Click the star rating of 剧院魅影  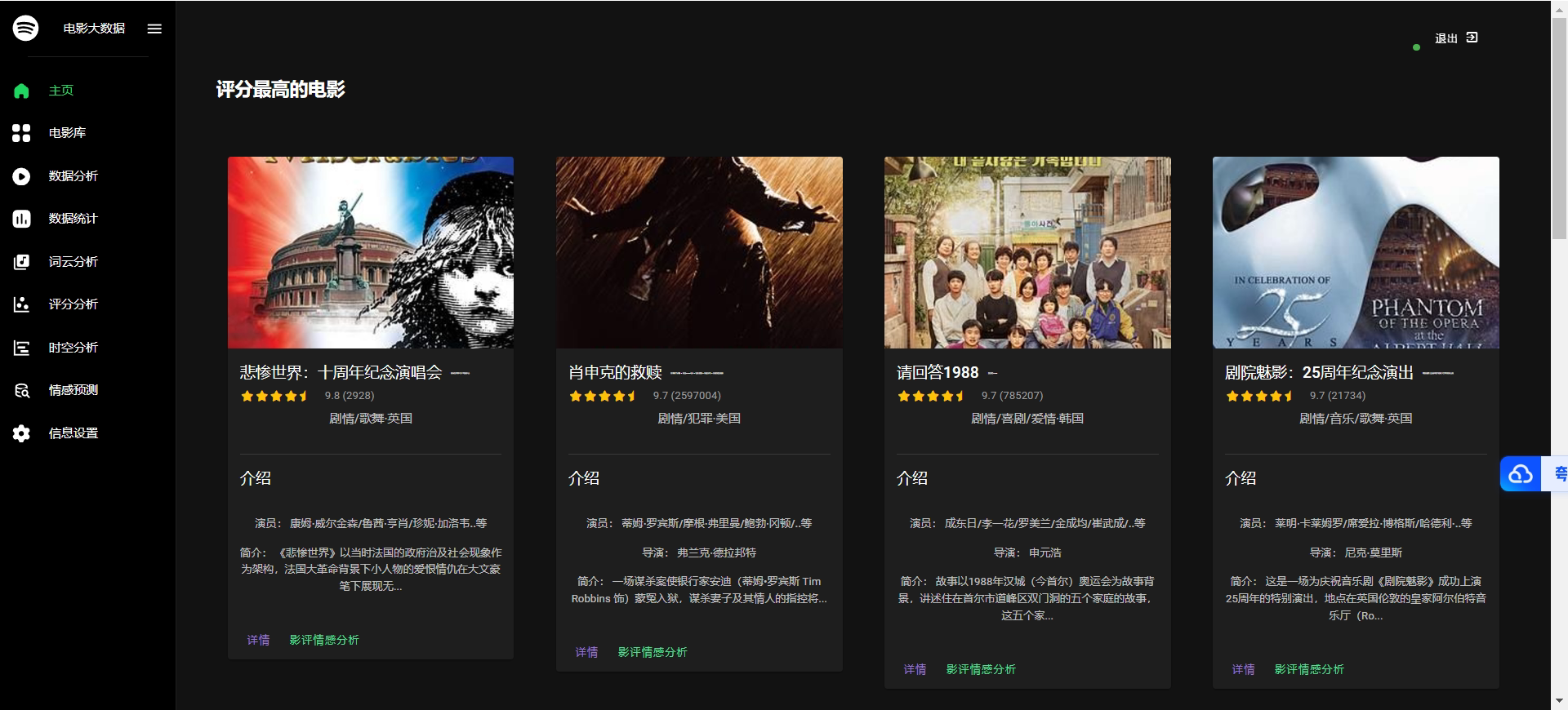click(x=1259, y=396)
